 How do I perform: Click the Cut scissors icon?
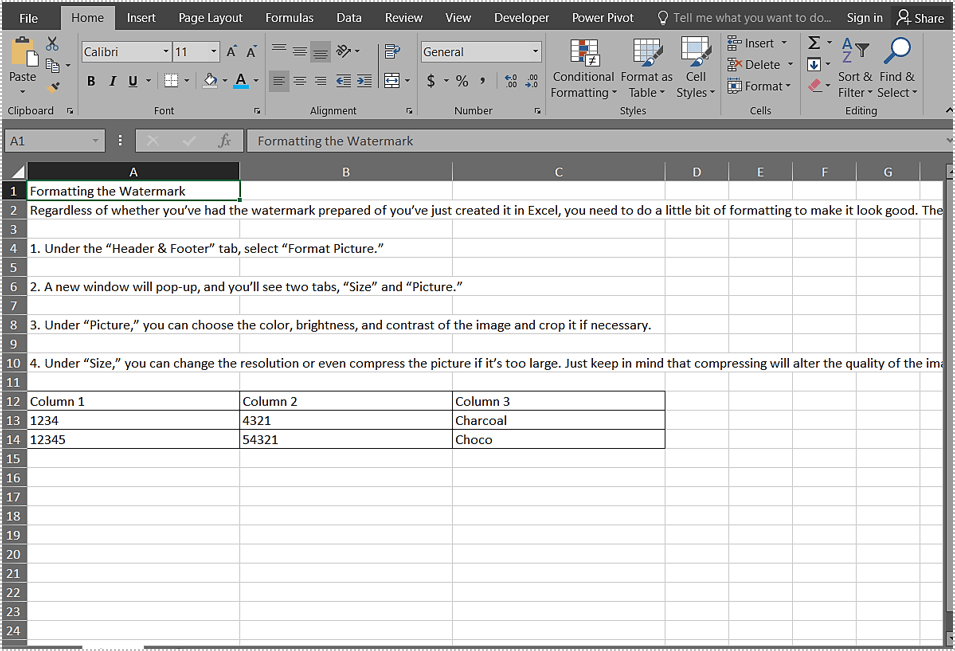click(52, 44)
